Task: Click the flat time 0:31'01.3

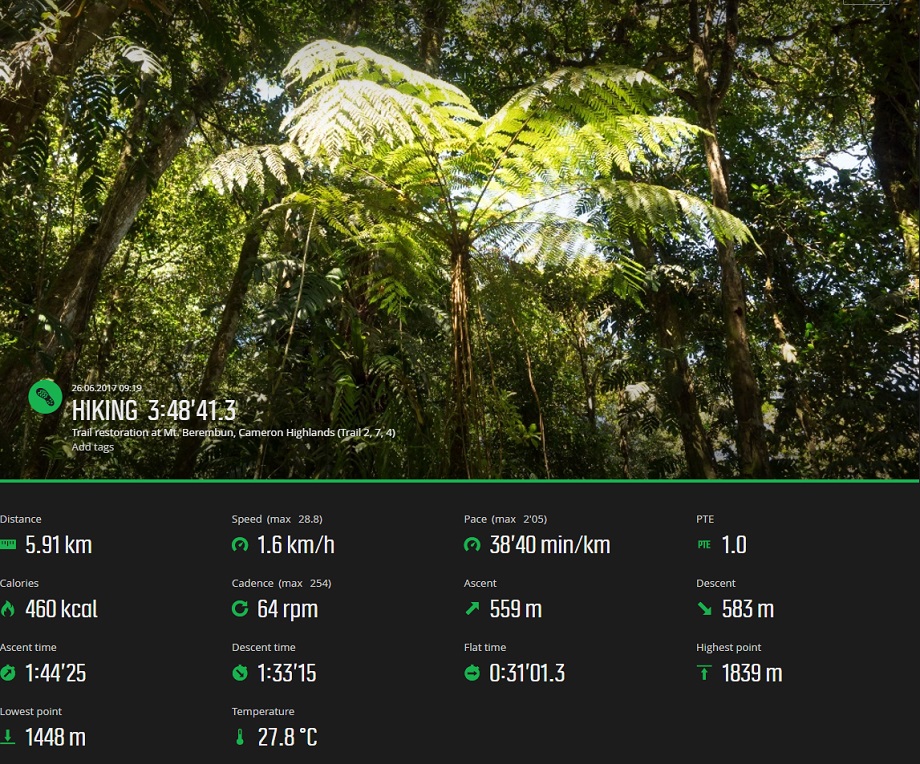Action: [x=527, y=673]
